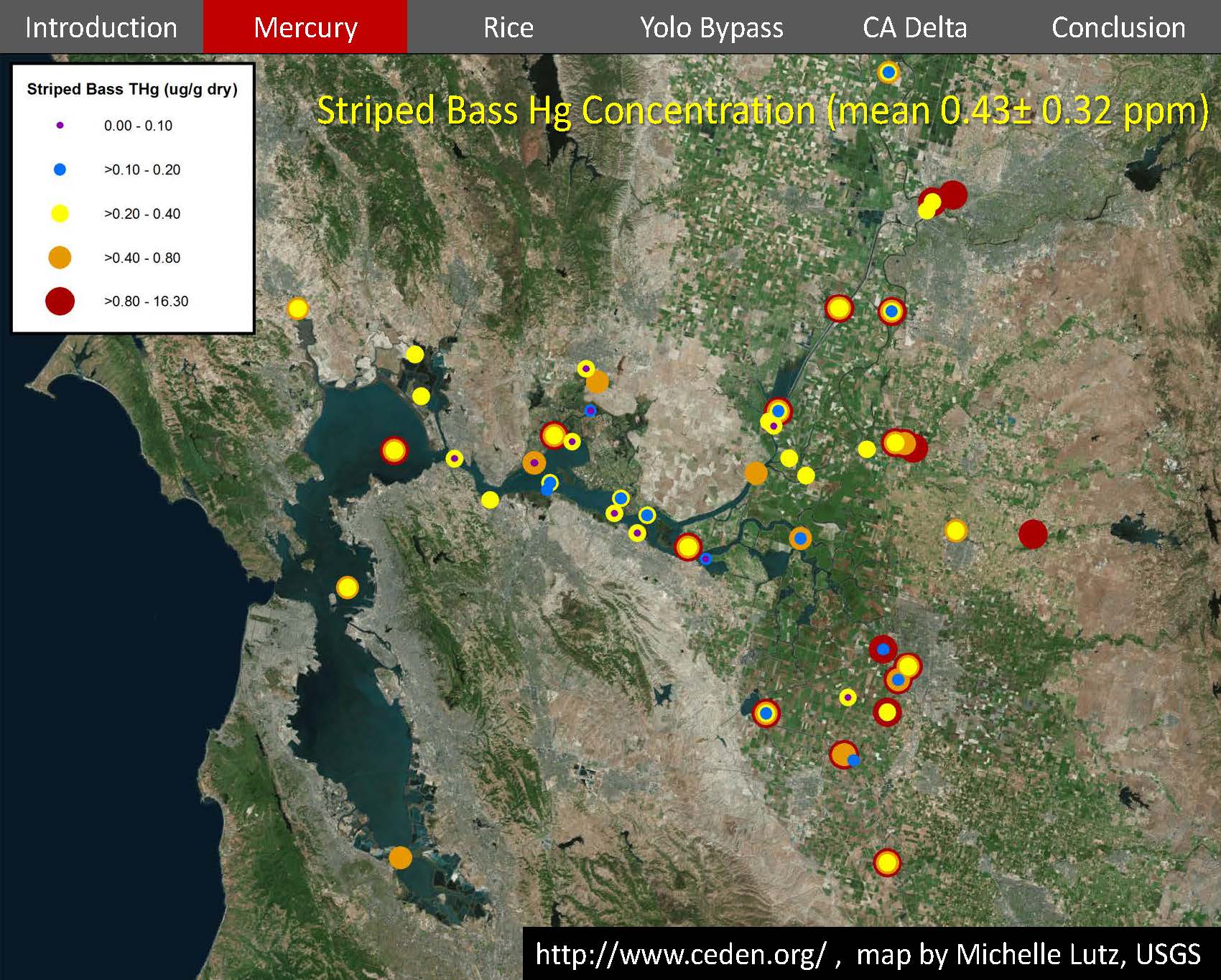Click the westernmost marker beside the legend box
1221x980 pixels.
(297, 309)
